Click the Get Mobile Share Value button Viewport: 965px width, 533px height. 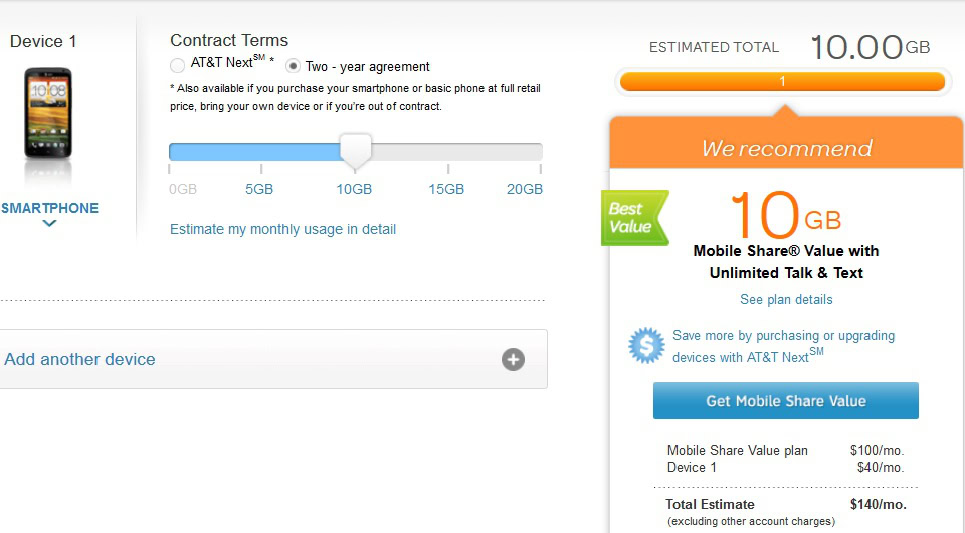pos(786,401)
